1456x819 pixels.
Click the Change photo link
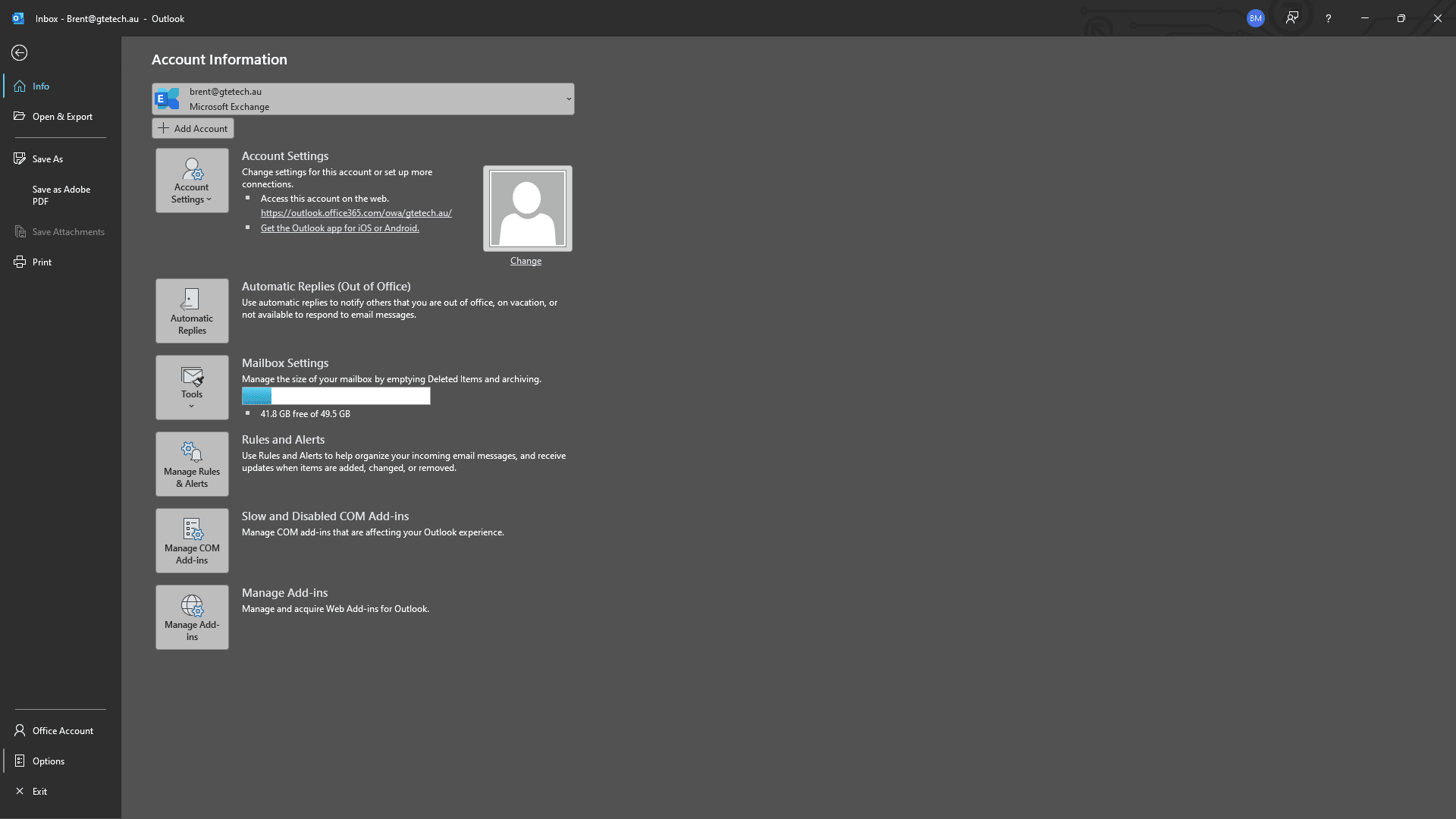[x=526, y=261]
